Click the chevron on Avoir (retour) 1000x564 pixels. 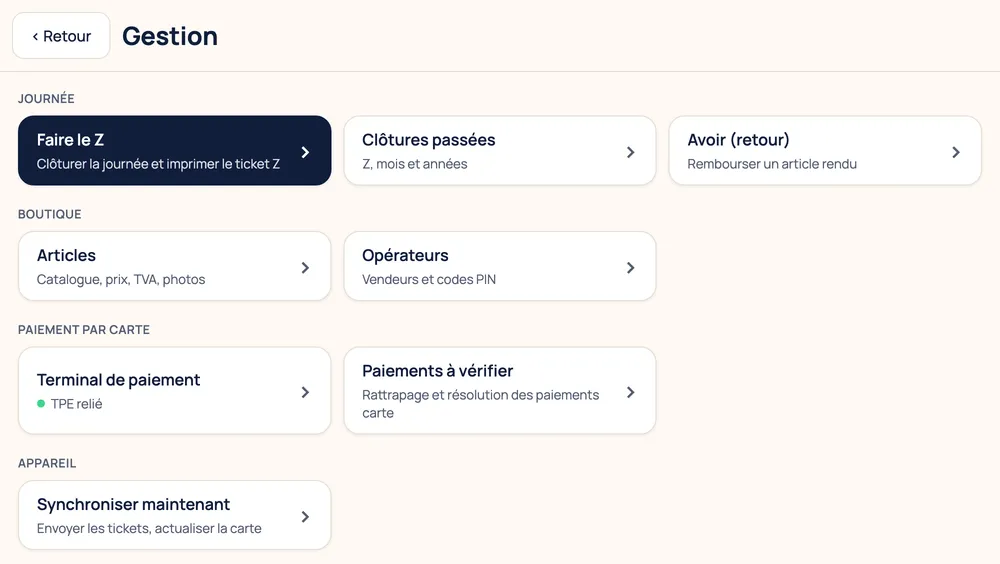[955, 152]
